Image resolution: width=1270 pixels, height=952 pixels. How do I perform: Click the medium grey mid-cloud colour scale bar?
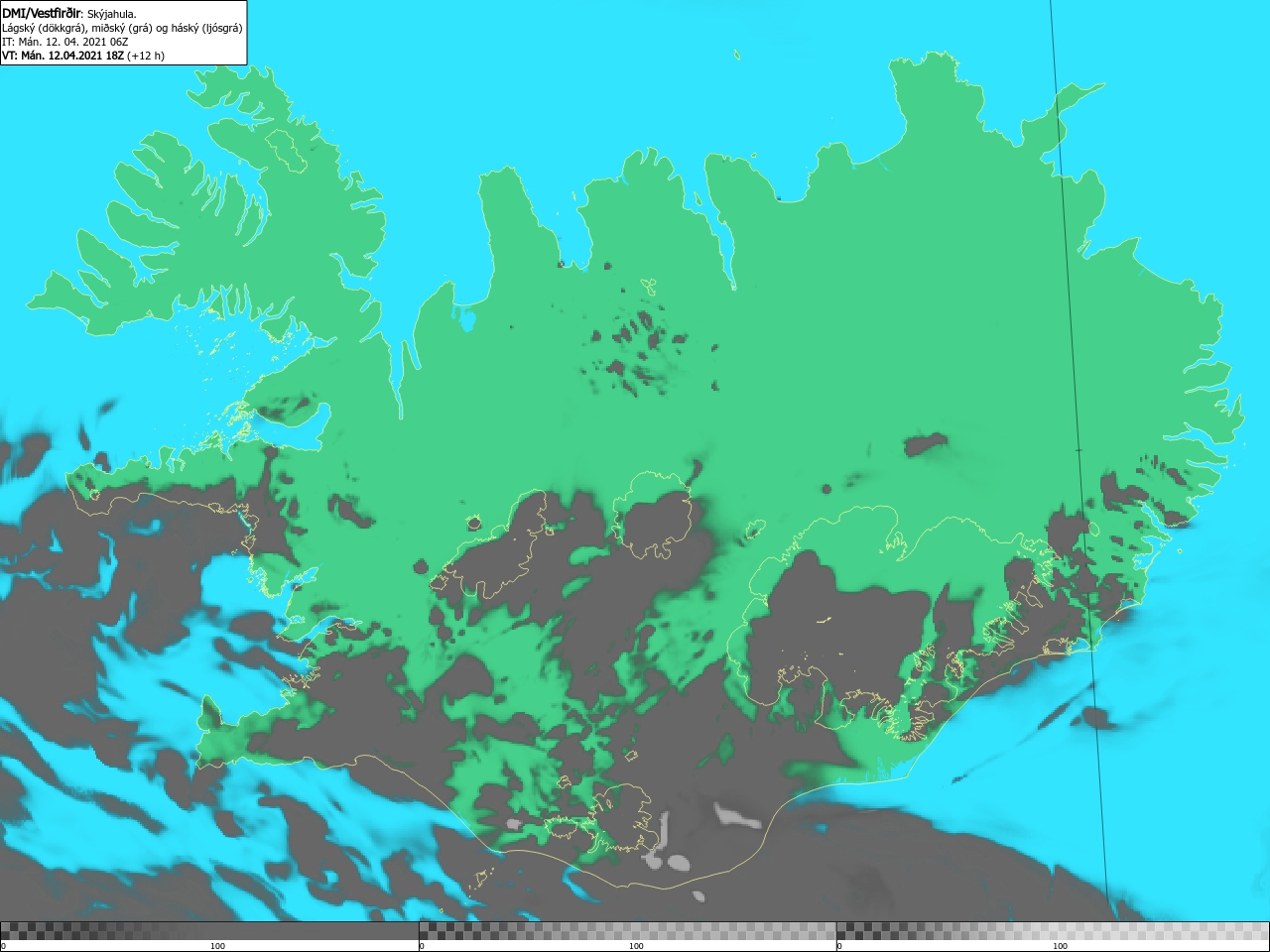click(x=627, y=930)
